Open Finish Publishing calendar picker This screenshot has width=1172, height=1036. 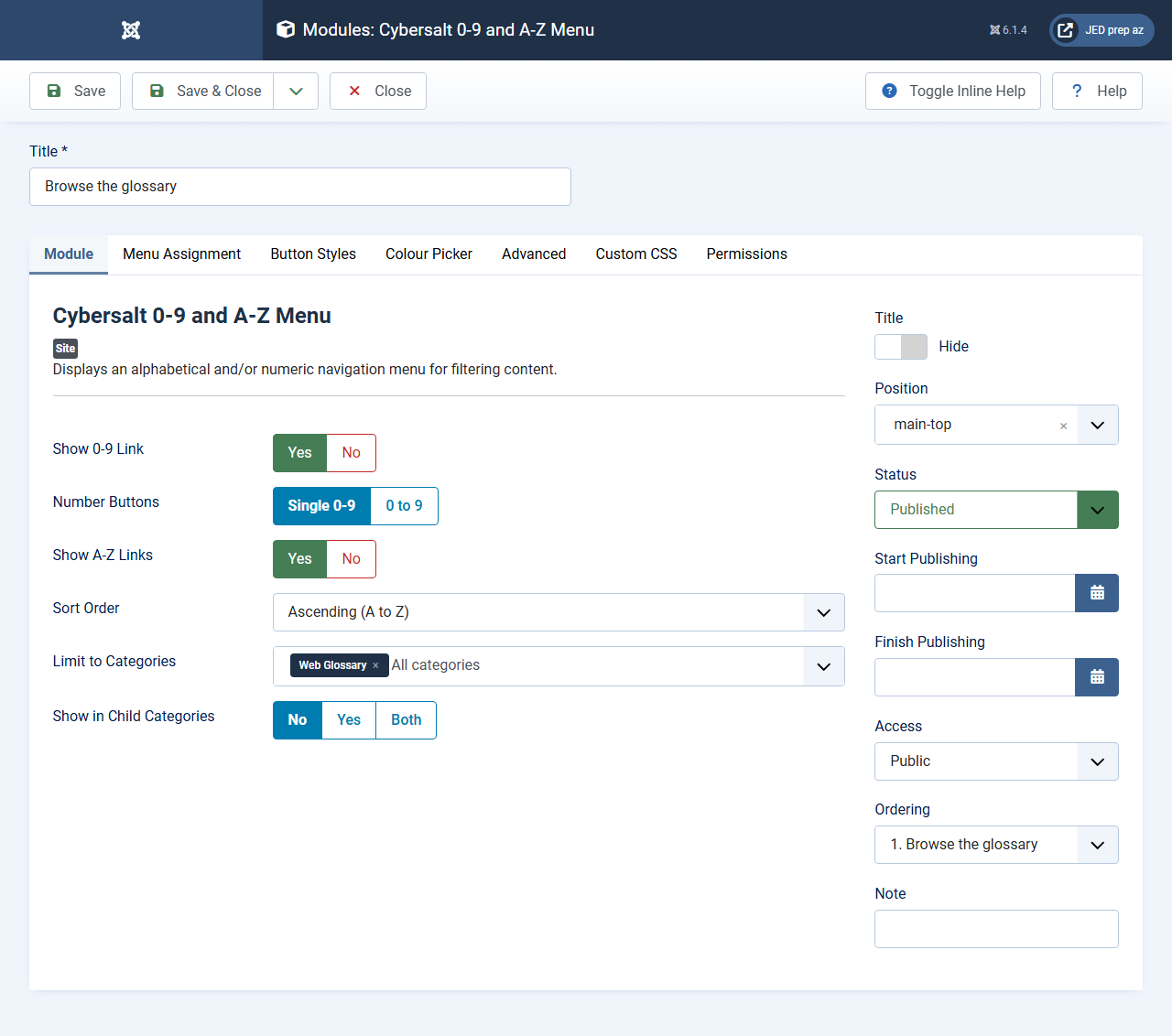1097,677
